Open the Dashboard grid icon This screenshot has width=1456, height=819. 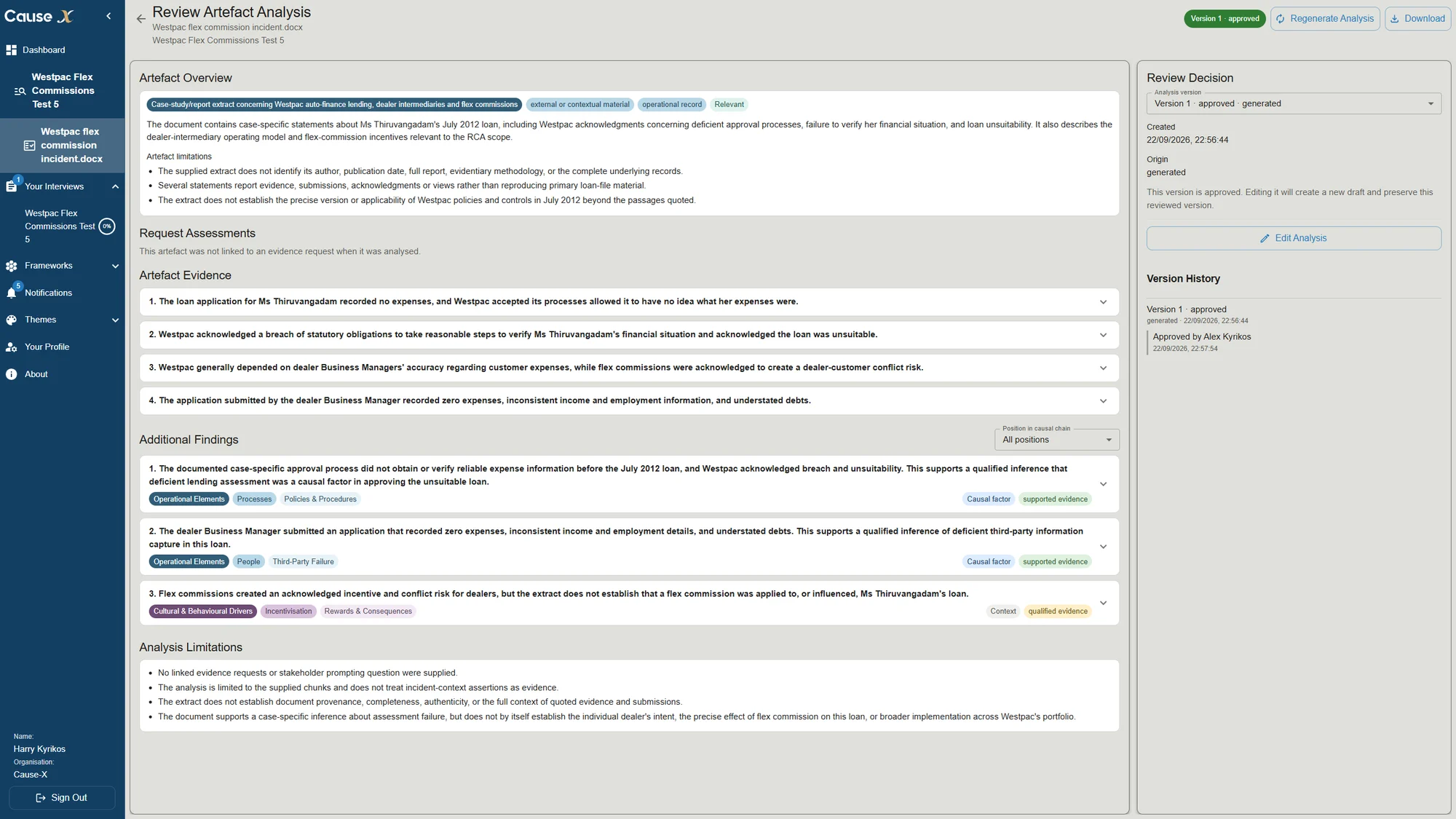point(11,50)
